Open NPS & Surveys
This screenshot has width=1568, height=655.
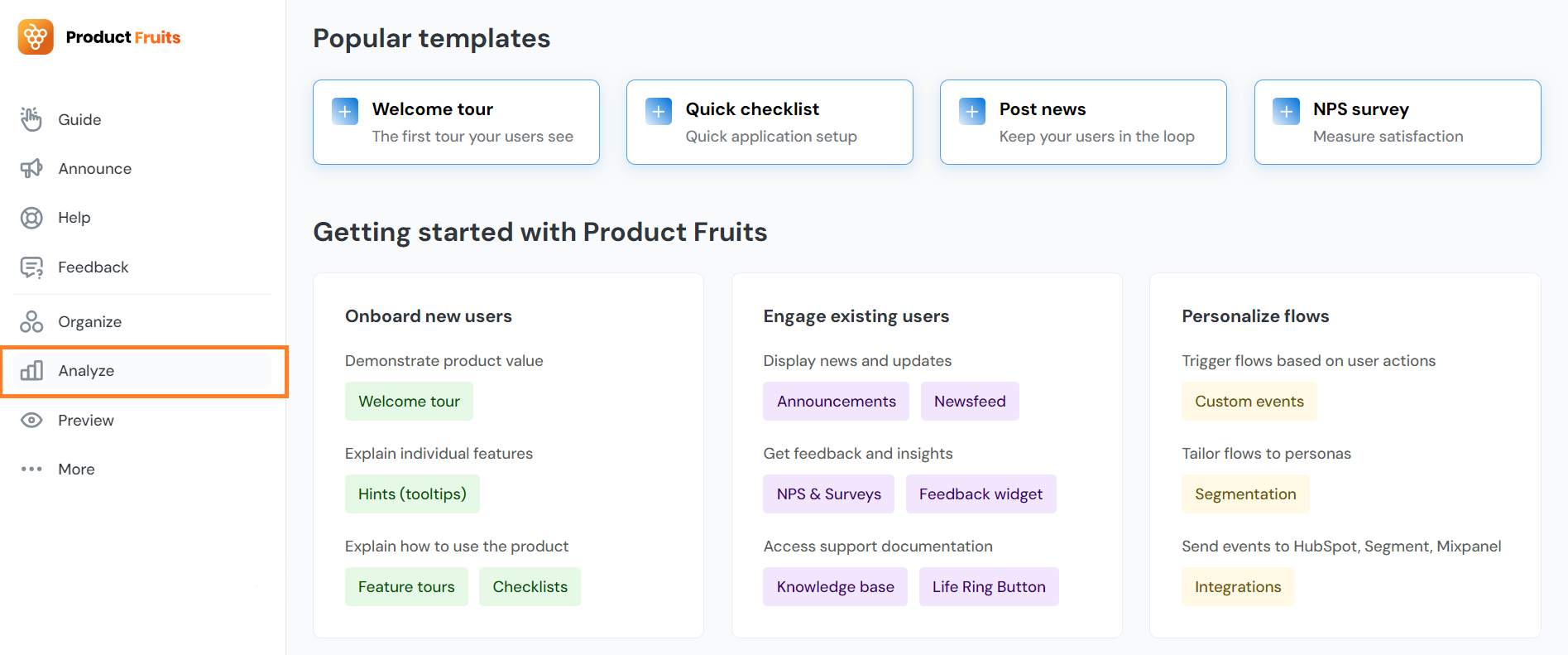click(828, 494)
